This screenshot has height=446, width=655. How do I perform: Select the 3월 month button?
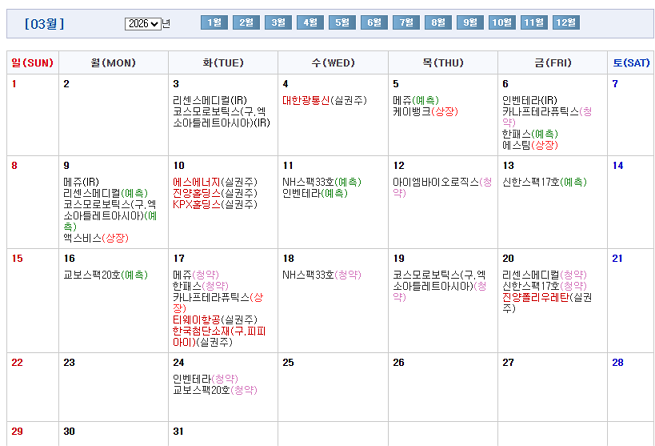(x=278, y=23)
